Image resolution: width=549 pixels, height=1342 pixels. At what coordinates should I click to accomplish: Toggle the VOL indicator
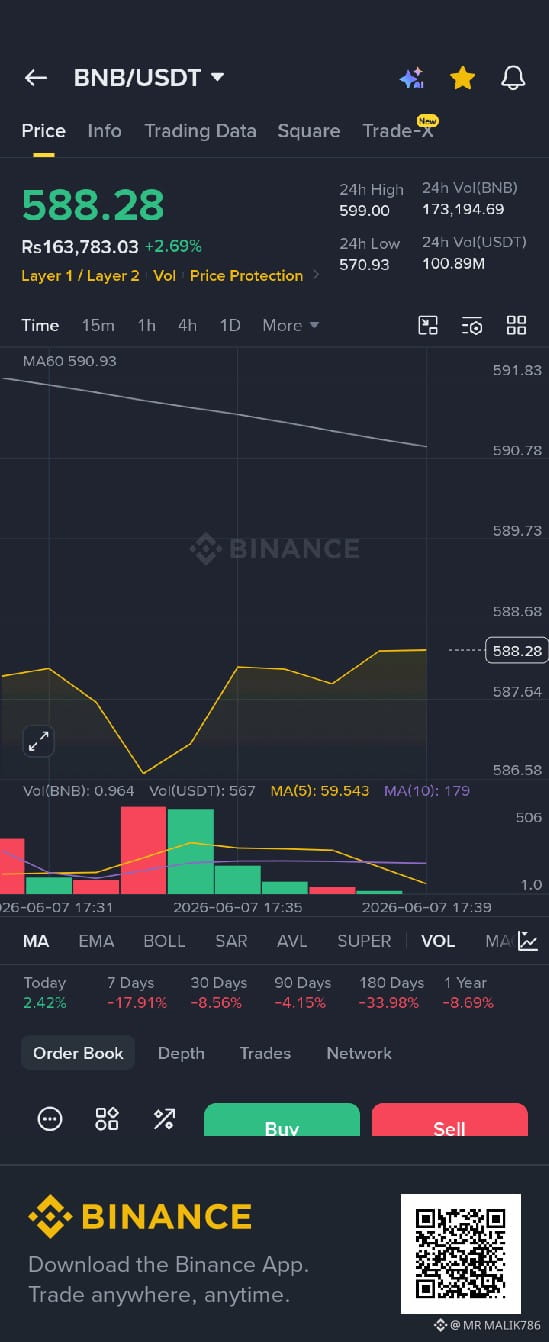438,941
